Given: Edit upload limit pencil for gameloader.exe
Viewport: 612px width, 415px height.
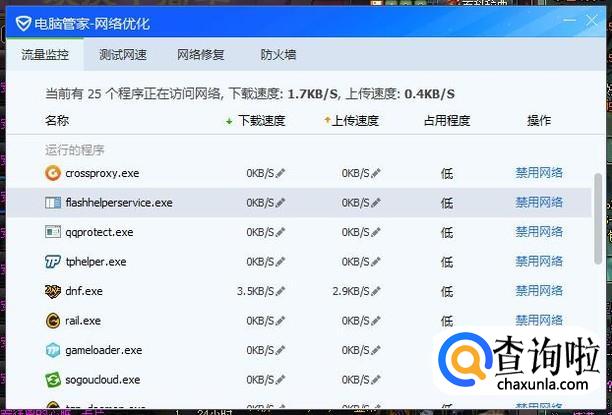Looking at the screenshot, I should tap(376, 350).
